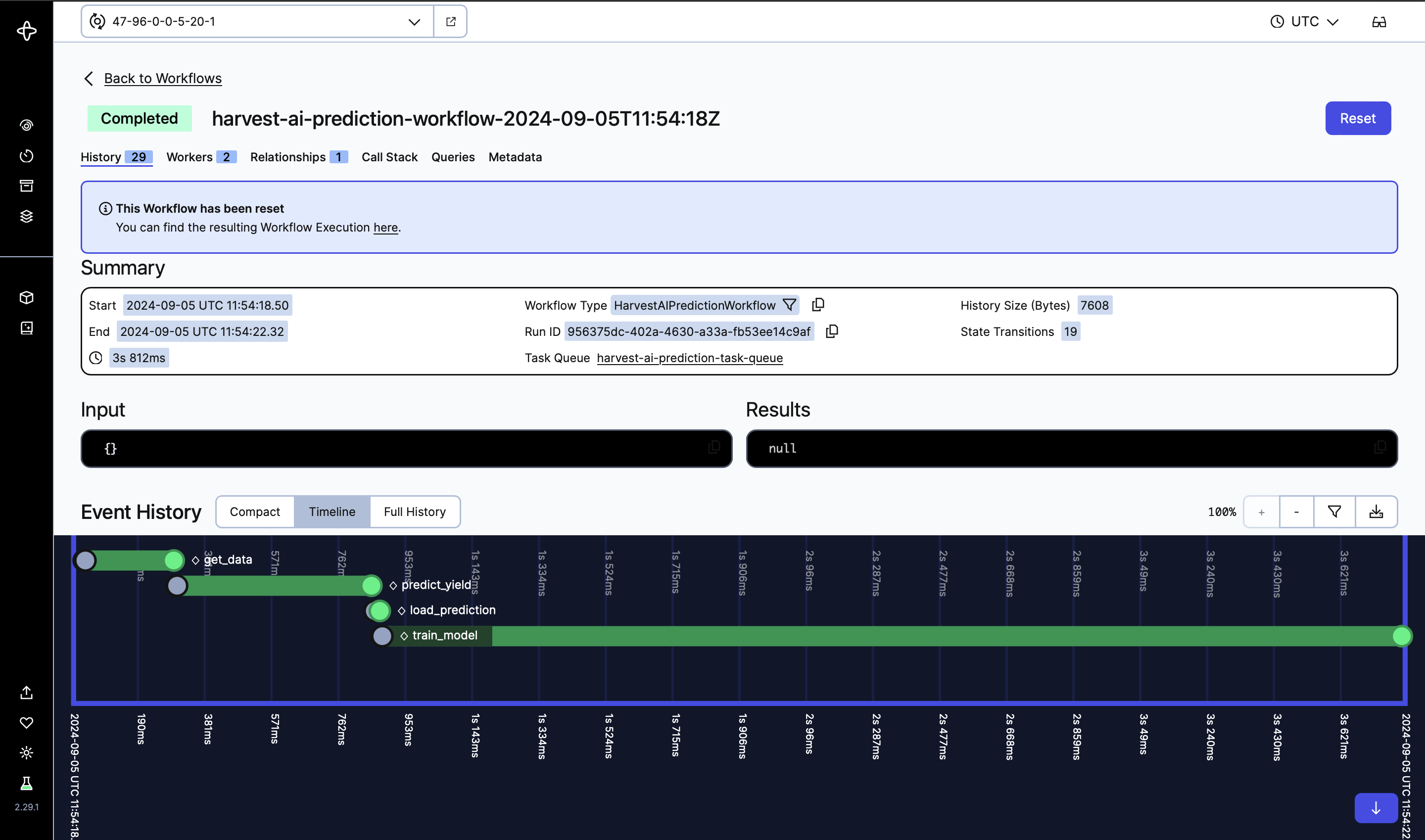Switch event view to Full History
This screenshot has height=840, width=1425.
click(x=415, y=512)
